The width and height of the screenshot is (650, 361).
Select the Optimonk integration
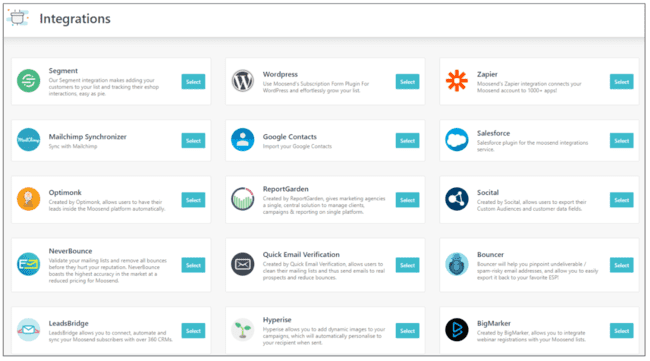pyautogui.click(x=193, y=200)
